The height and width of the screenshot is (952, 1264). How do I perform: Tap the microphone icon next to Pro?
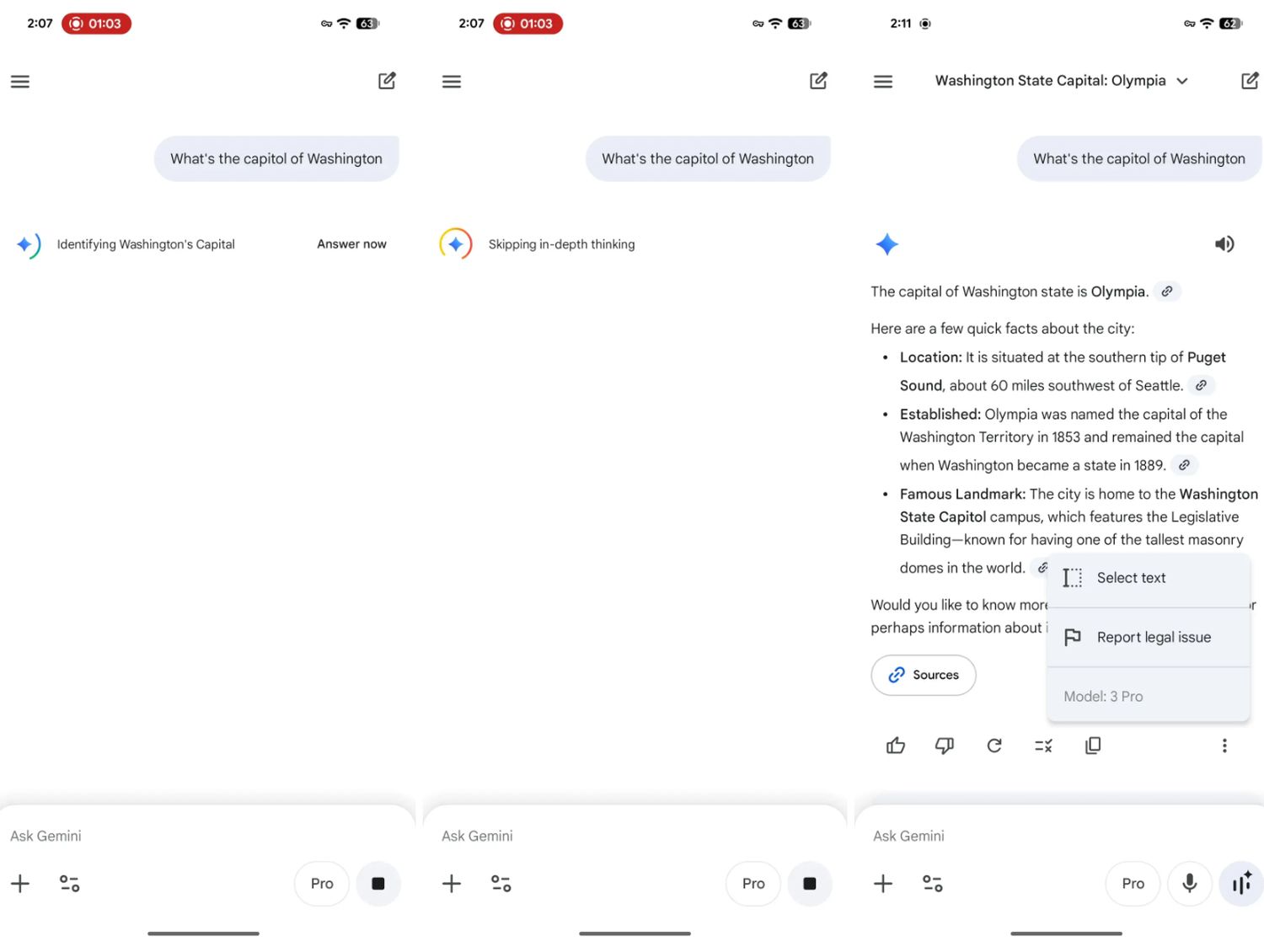(x=1189, y=883)
